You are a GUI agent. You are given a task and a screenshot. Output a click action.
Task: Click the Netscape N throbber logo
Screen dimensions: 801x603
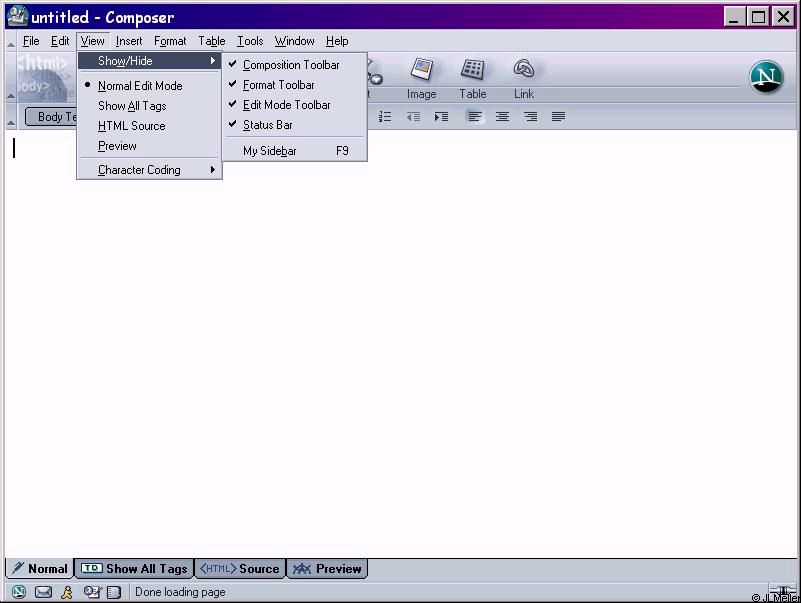point(766,77)
